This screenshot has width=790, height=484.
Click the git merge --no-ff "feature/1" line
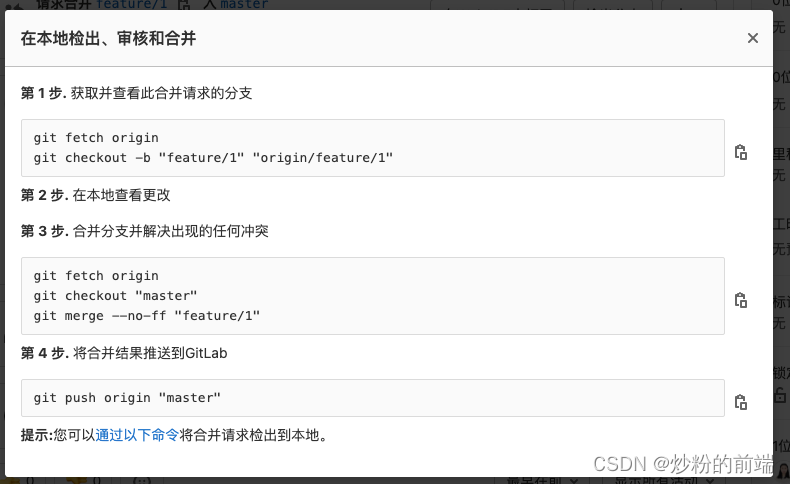pos(147,316)
